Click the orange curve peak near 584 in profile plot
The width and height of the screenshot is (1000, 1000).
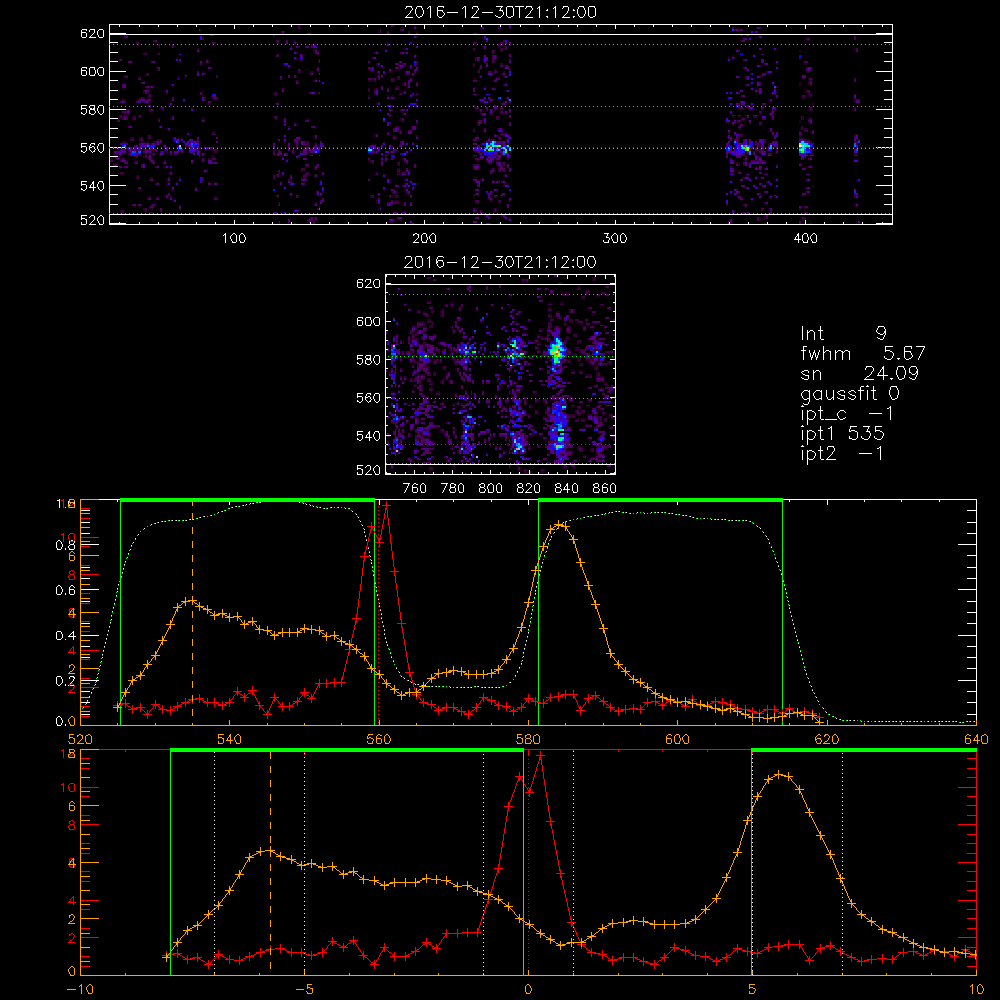pos(559,524)
